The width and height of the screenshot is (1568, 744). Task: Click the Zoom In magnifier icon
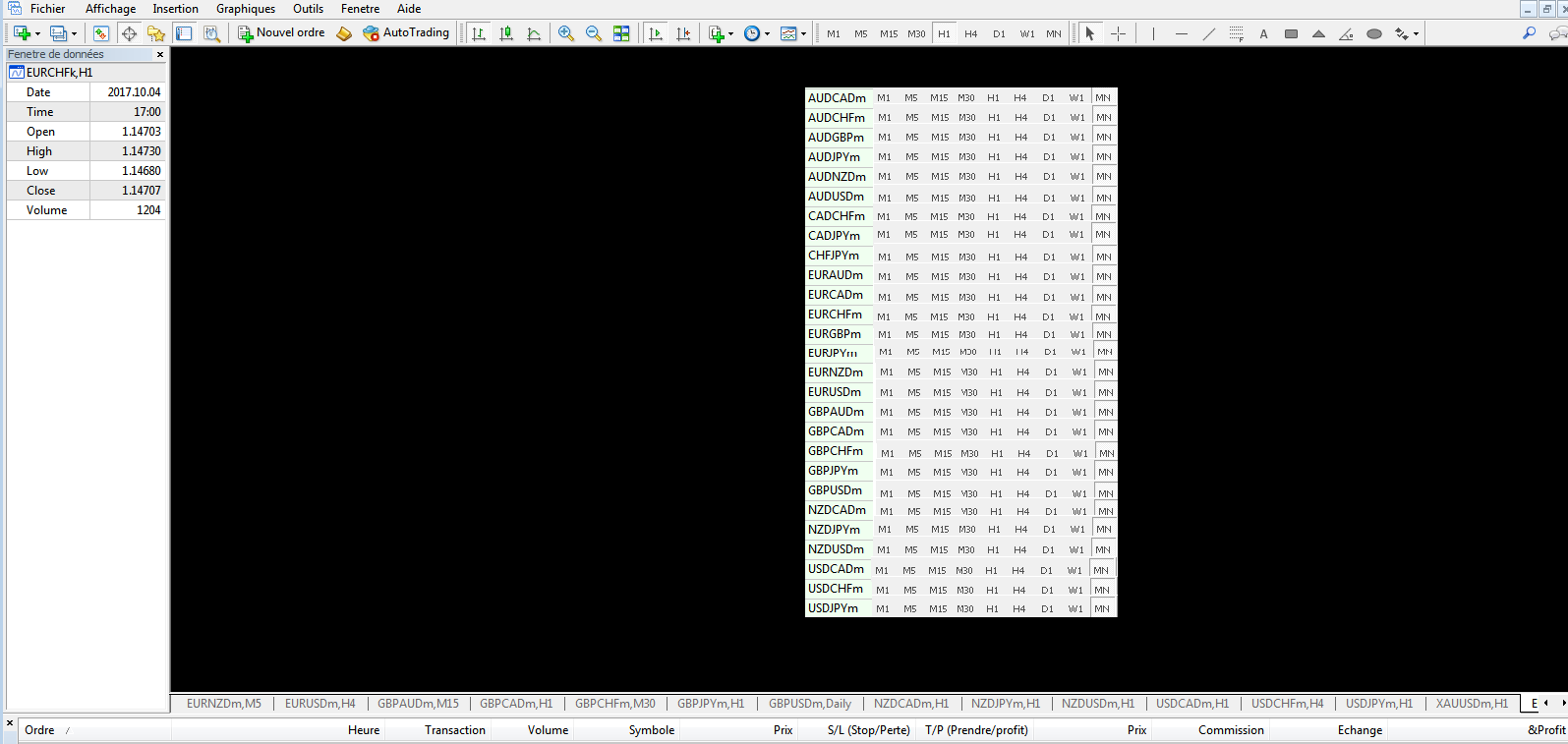coord(566,33)
